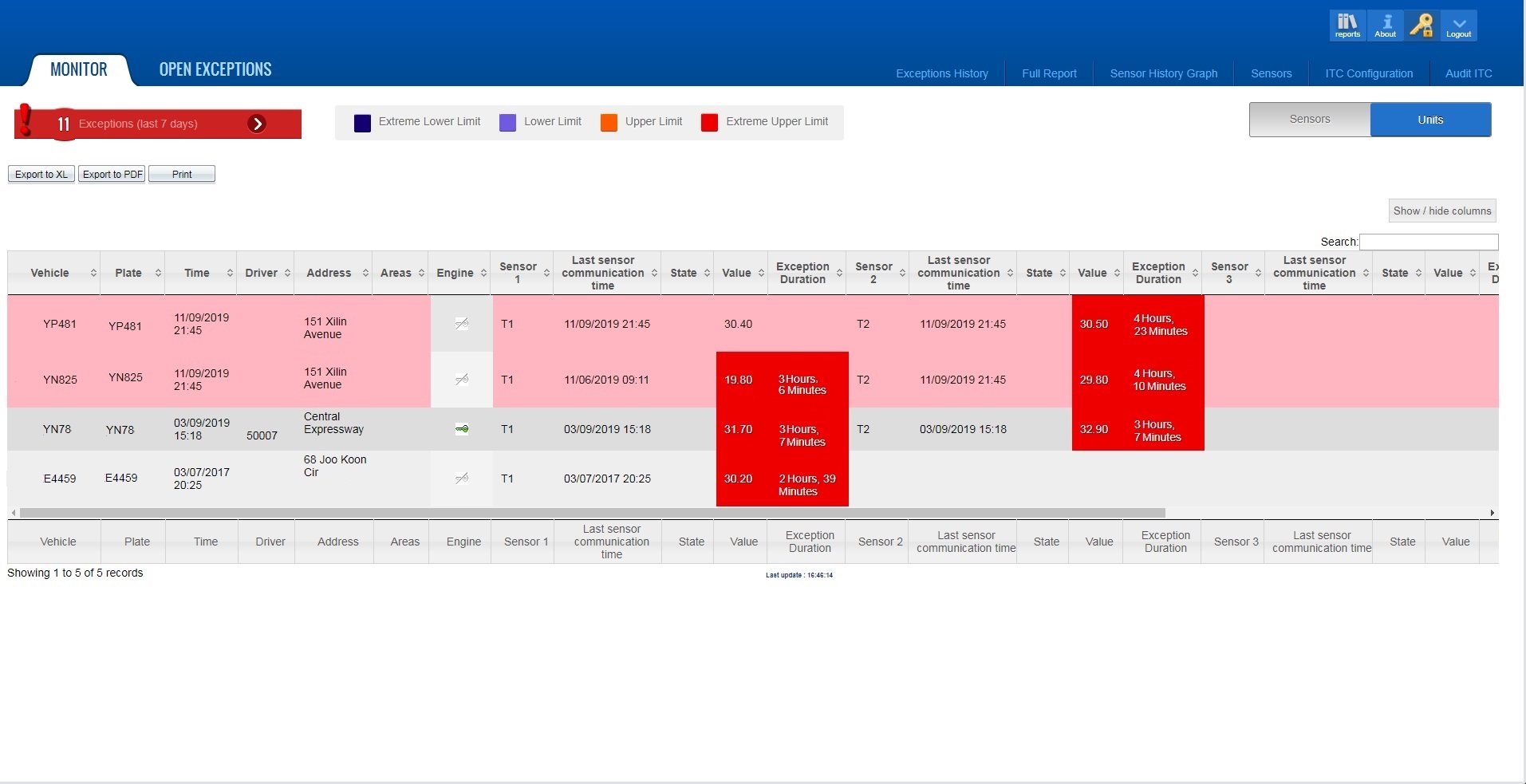The height and width of the screenshot is (784, 1526).
Task: Click the Show / hide columns button
Action: 1441,210
